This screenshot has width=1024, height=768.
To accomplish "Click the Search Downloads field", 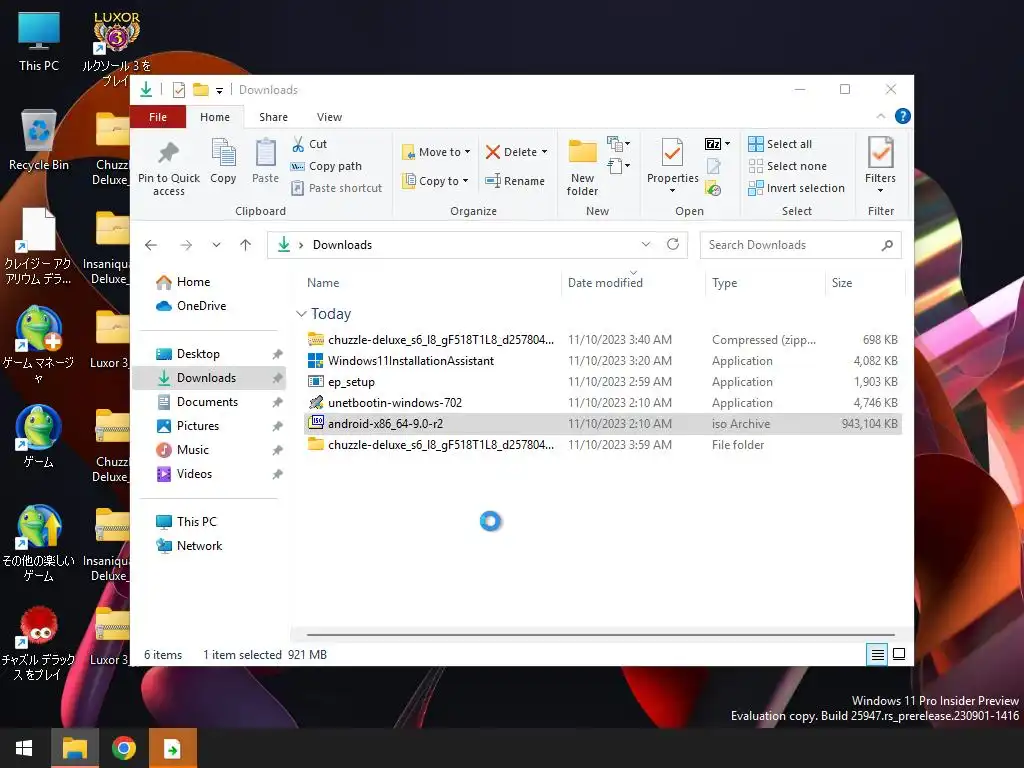I will click(x=800, y=245).
